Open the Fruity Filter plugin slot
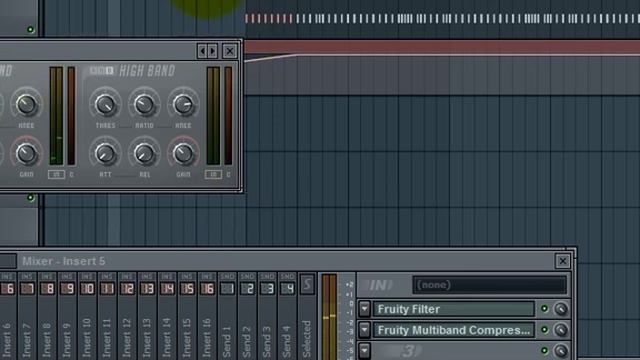 (453, 309)
